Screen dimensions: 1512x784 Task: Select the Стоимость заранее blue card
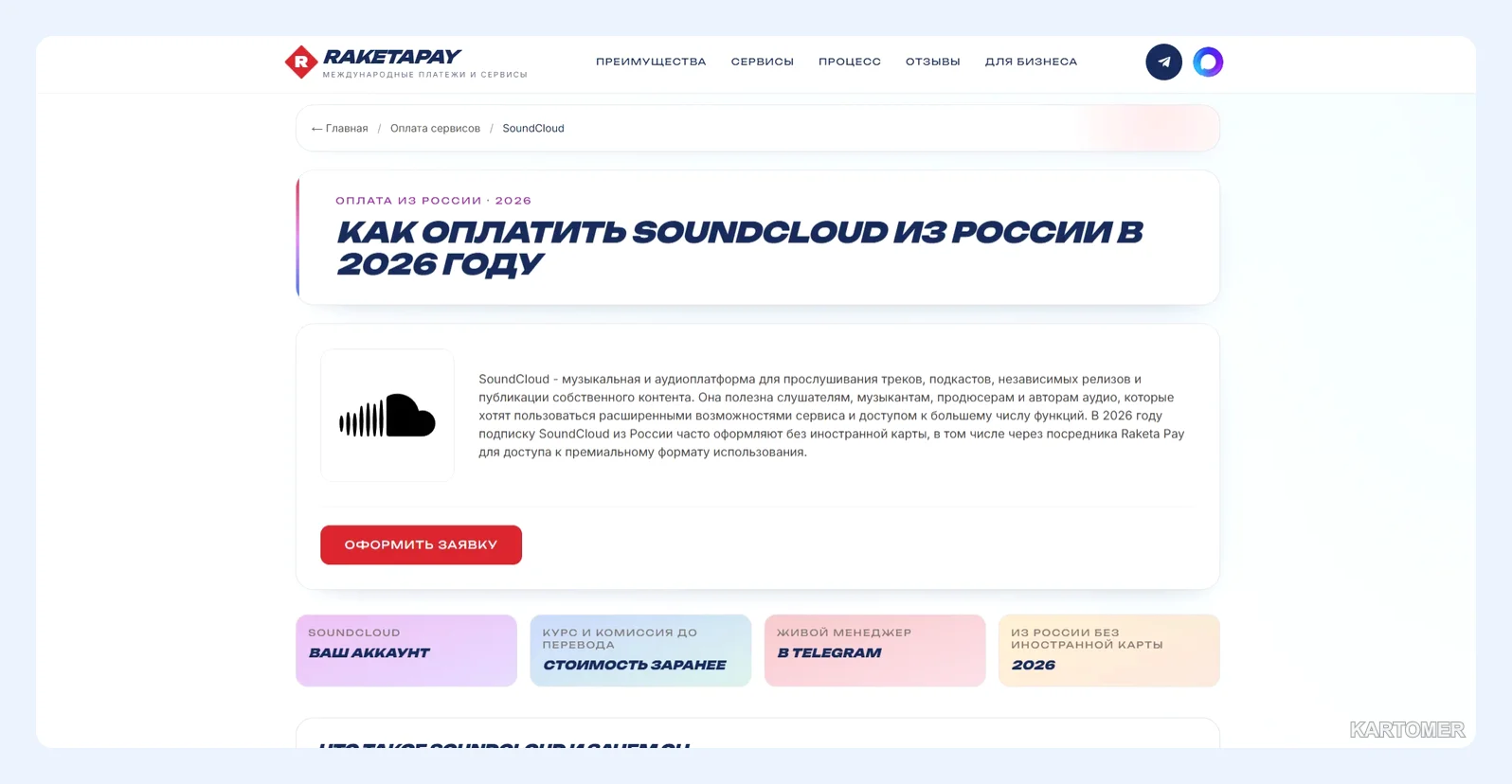(640, 650)
